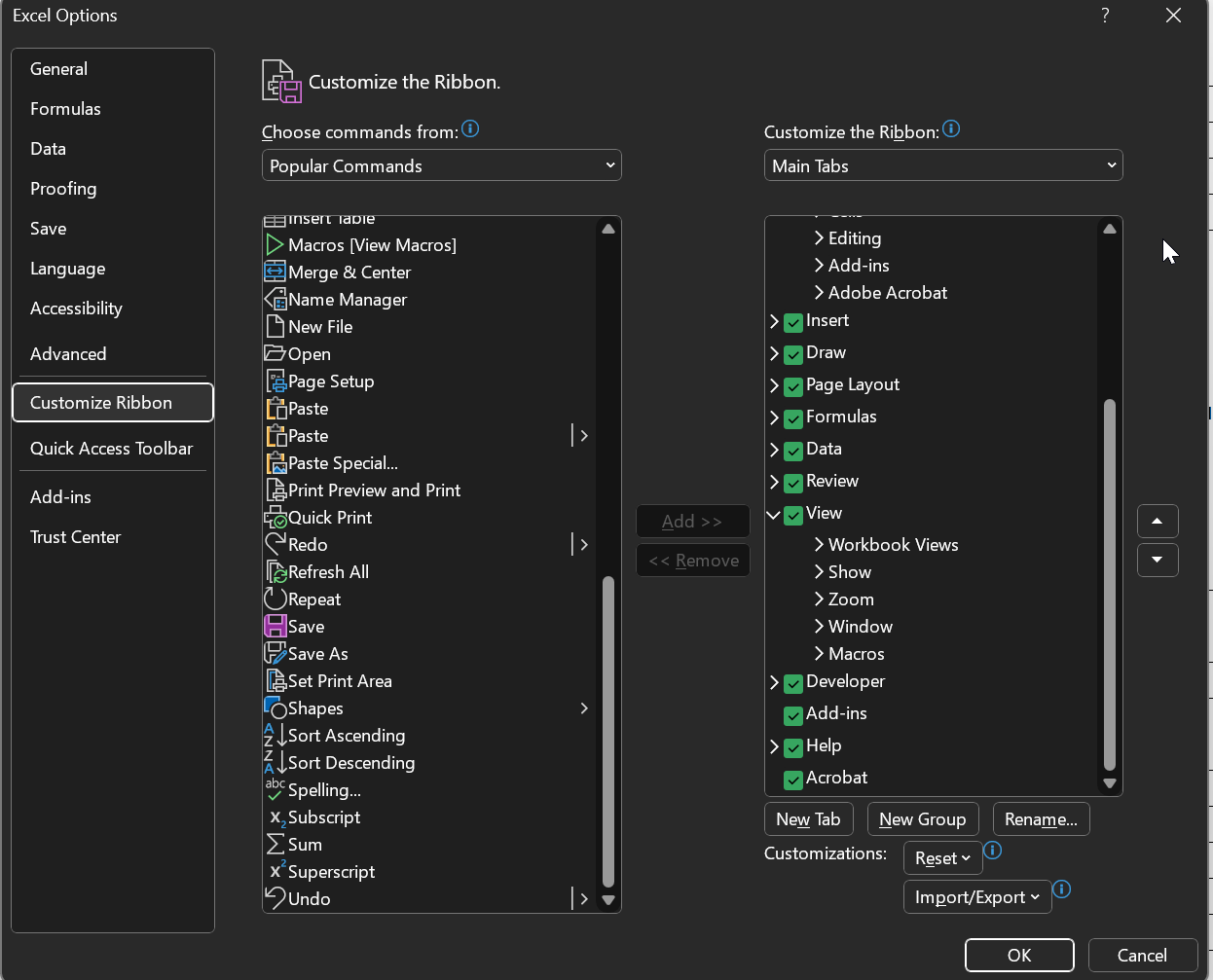
Task: Open the Trust Center category
Action: (113, 537)
